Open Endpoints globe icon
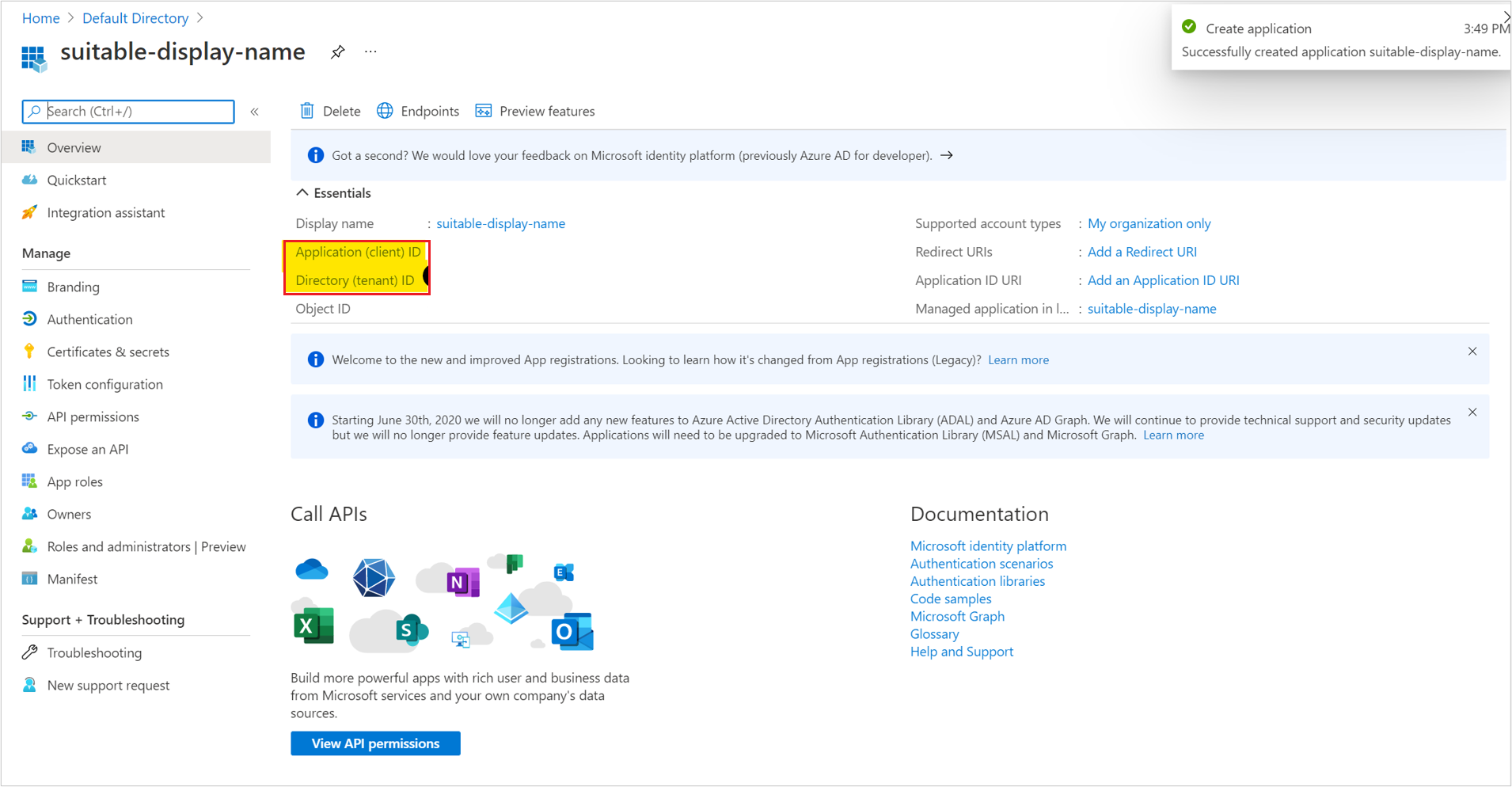Image resolution: width=1512 pixels, height=787 pixels. pos(385,111)
